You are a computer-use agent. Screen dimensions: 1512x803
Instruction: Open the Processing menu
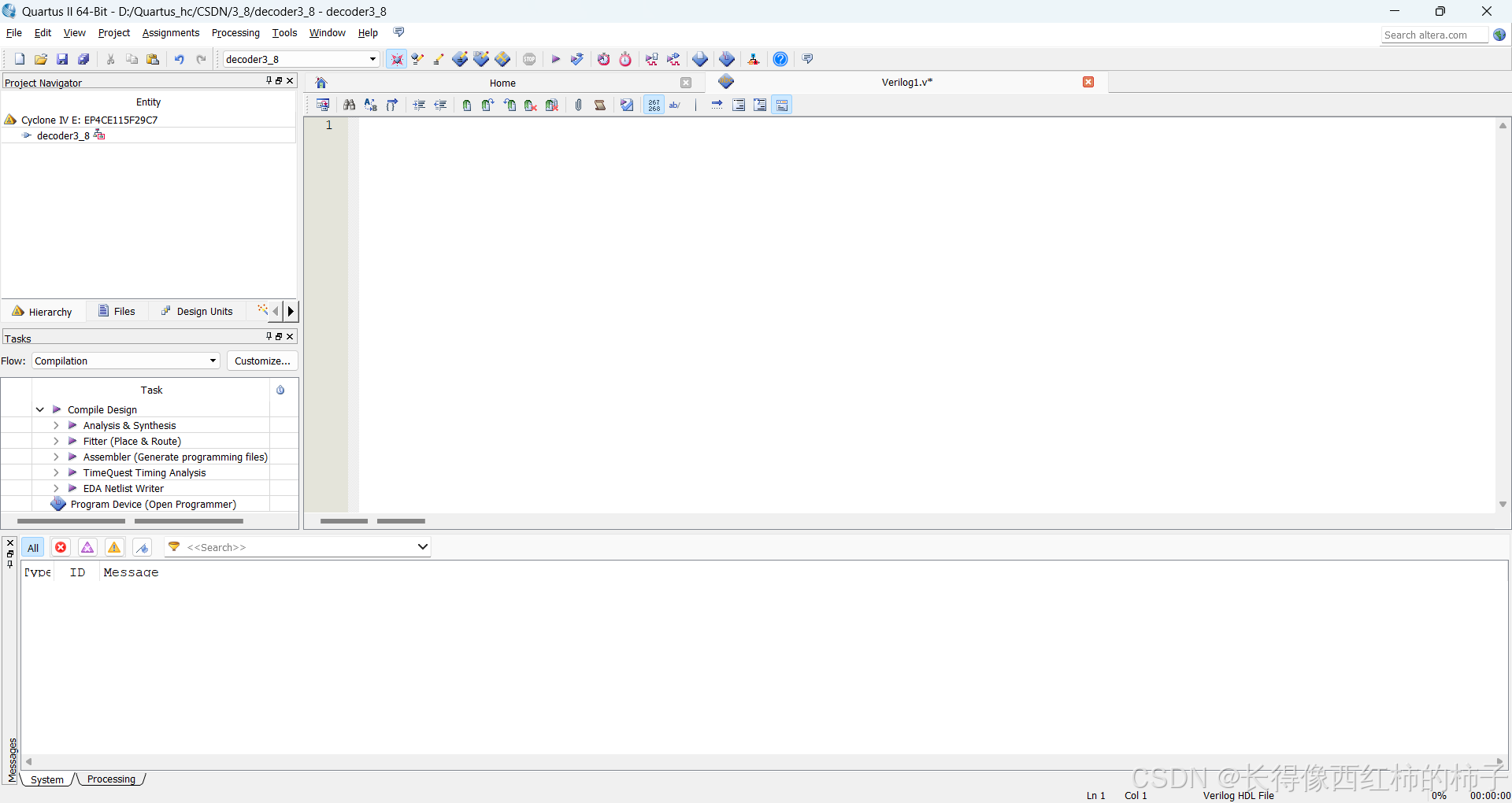pyautogui.click(x=235, y=33)
